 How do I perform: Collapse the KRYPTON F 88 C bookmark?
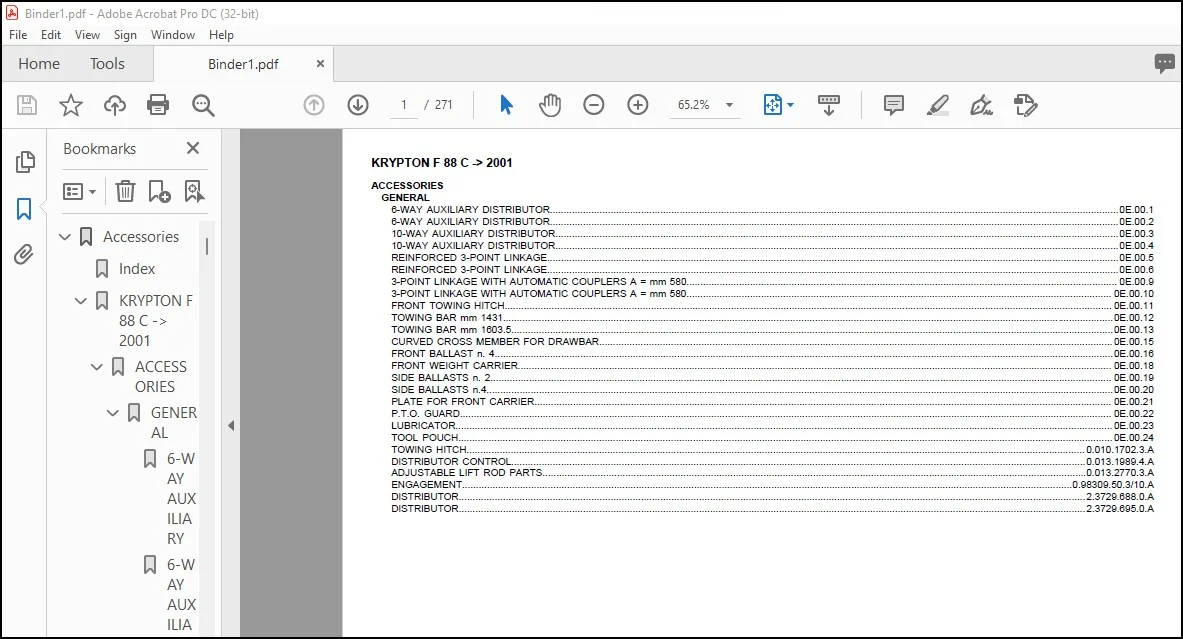click(x=81, y=301)
